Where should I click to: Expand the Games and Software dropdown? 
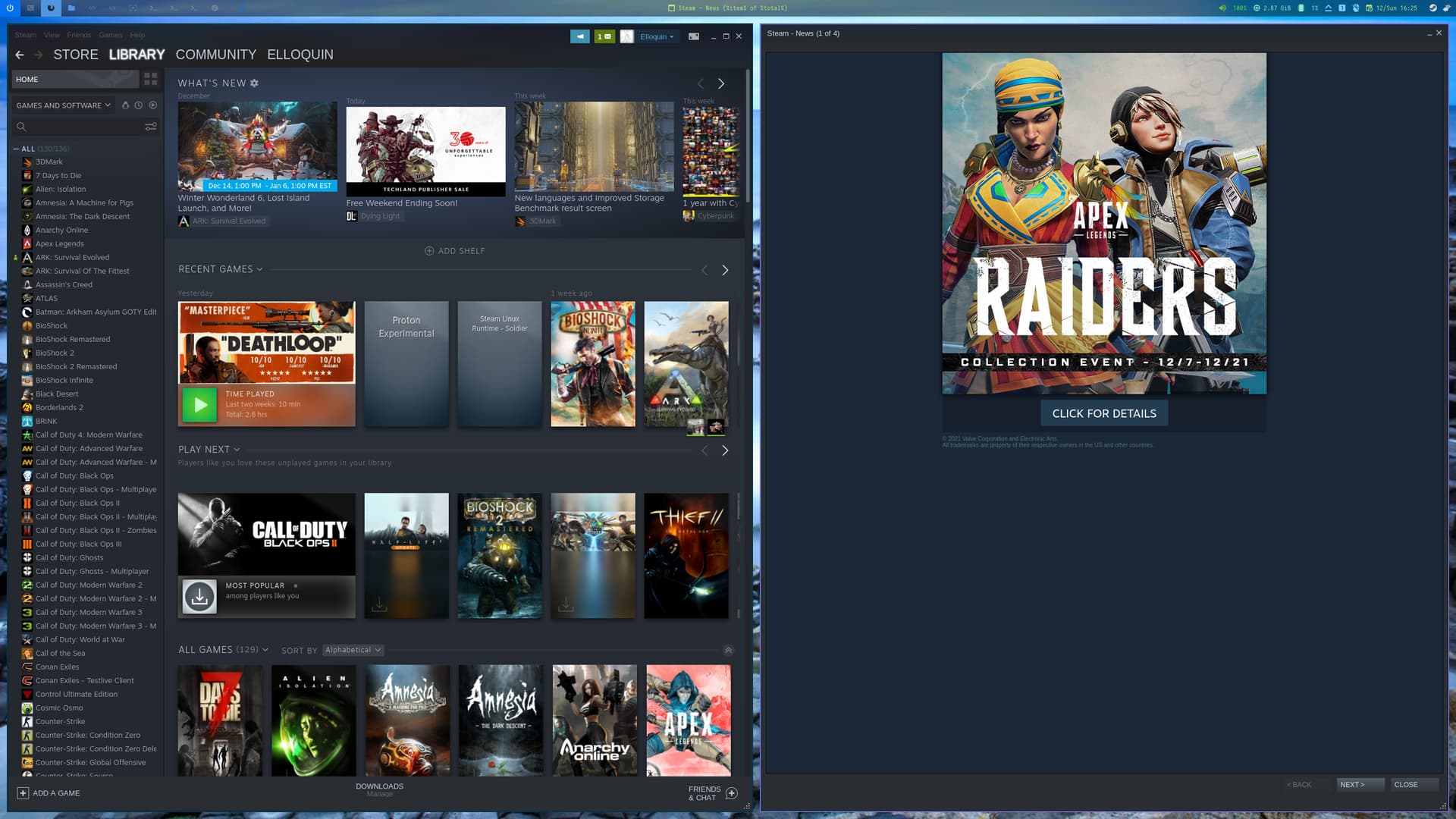click(64, 105)
